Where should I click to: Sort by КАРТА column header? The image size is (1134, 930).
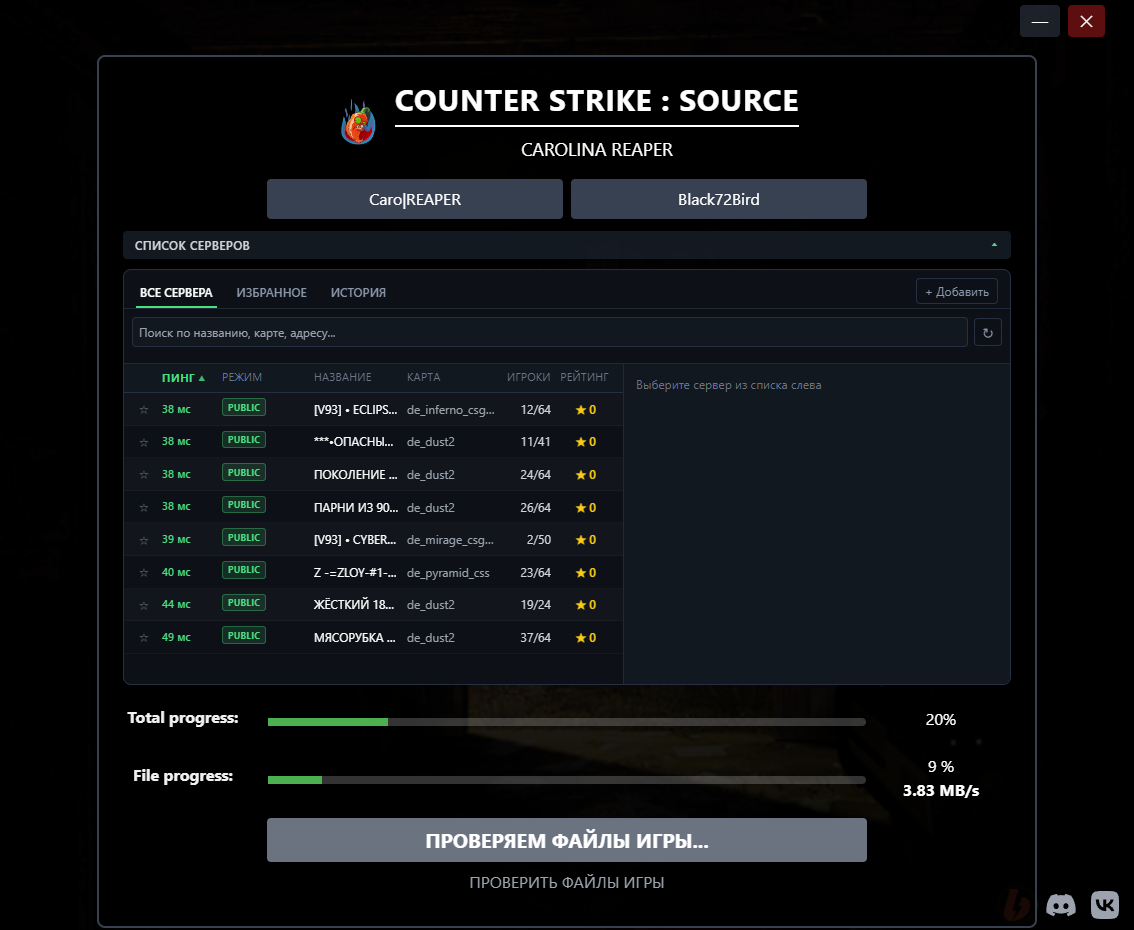point(423,377)
